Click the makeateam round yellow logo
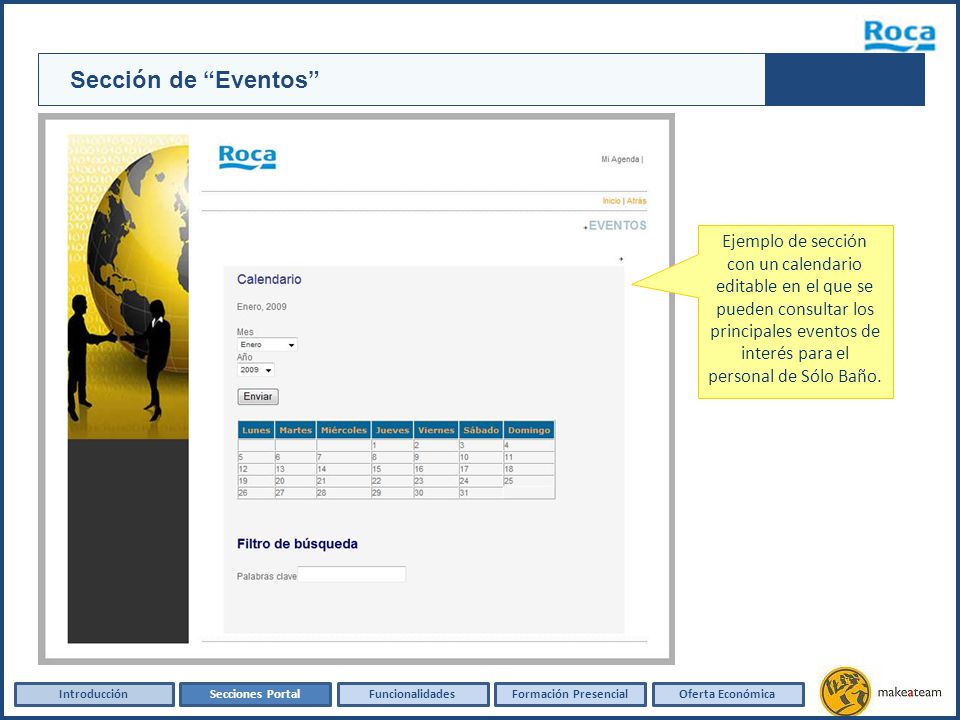960x720 pixels. 845,692
